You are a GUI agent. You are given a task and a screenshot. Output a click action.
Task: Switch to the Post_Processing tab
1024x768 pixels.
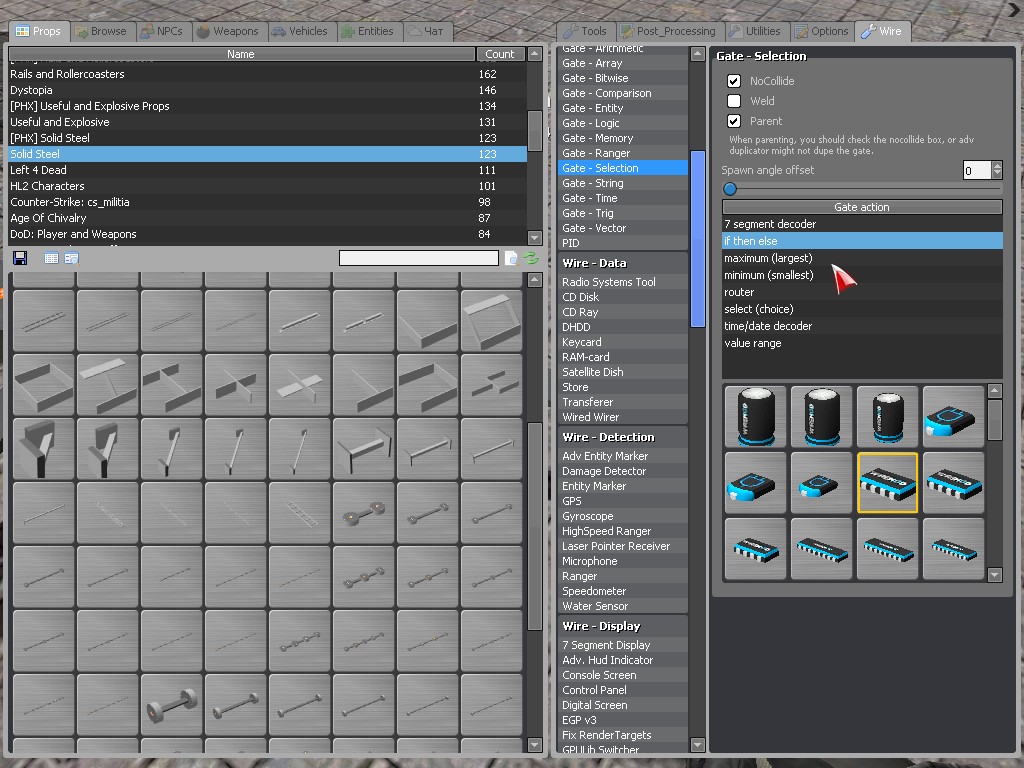pyautogui.click(x=668, y=31)
